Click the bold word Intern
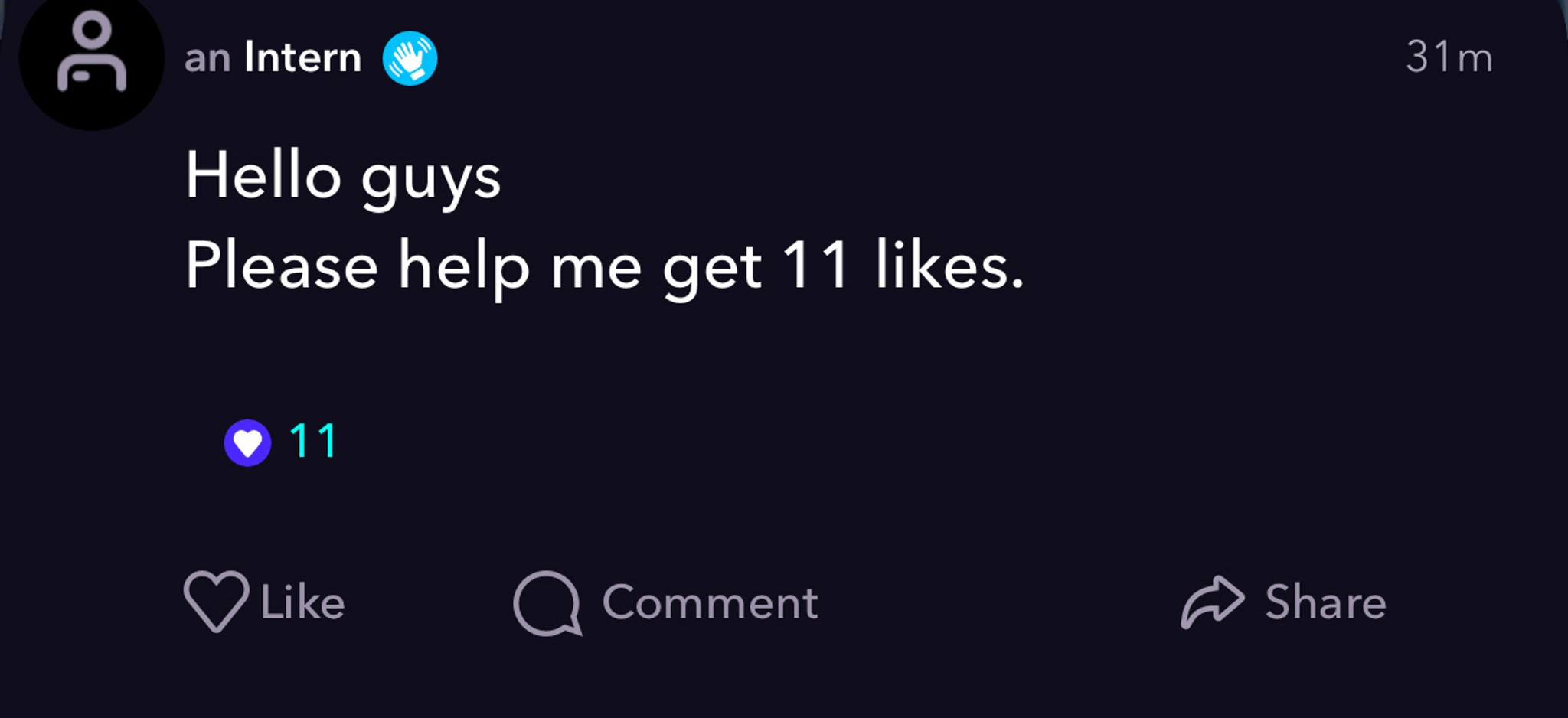Image resolution: width=1568 pixels, height=718 pixels. click(x=302, y=57)
